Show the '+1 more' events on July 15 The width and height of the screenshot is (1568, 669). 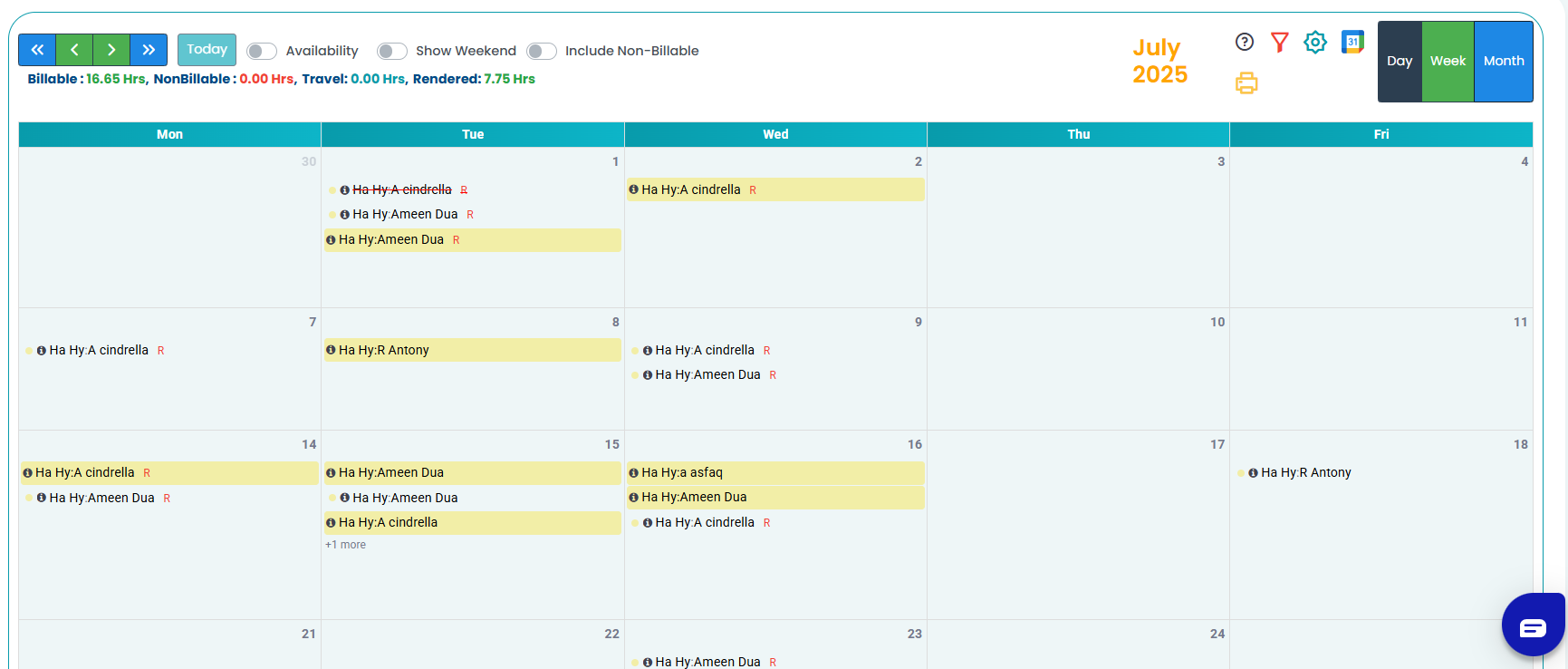[x=346, y=545]
